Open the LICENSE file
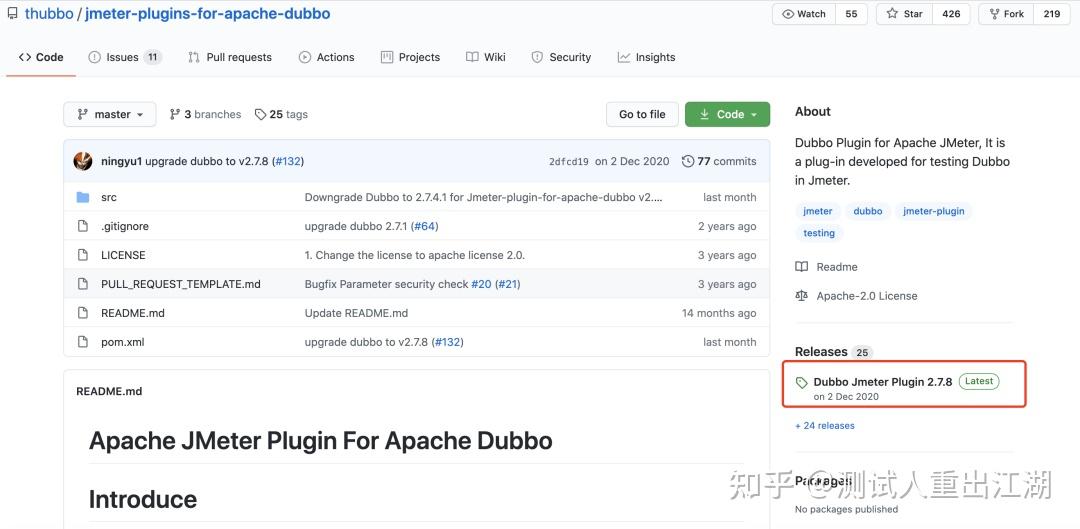1080x529 pixels. pyautogui.click(x=123, y=255)
